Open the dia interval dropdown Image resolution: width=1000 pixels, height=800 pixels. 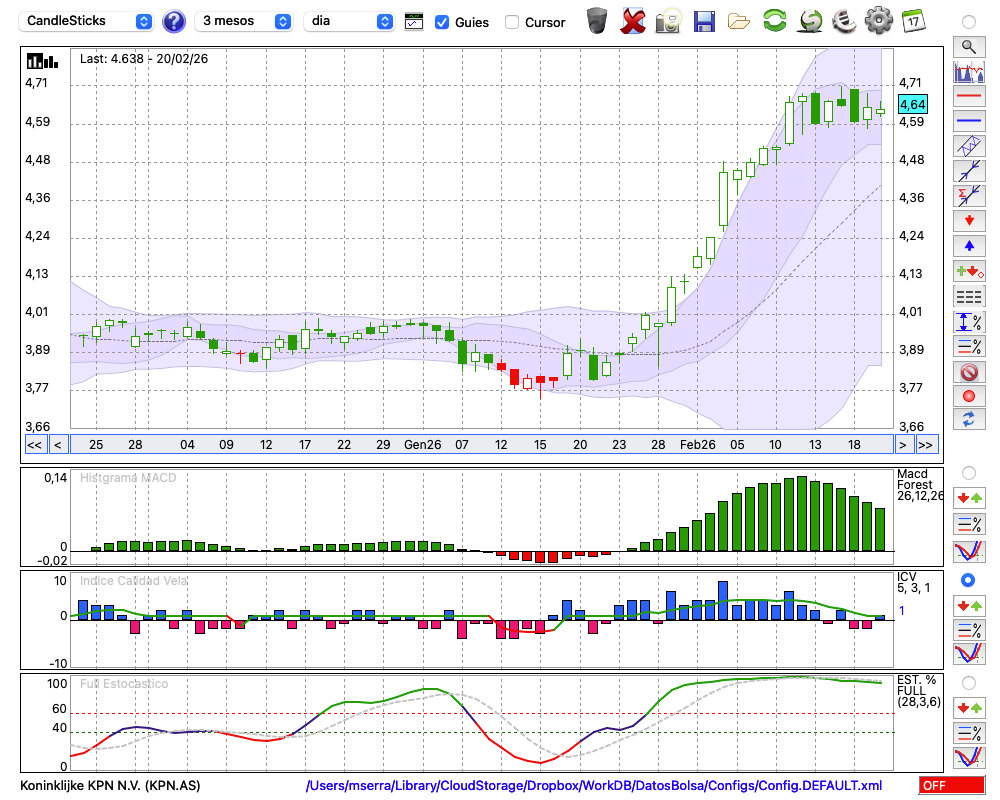click(349, 21)
